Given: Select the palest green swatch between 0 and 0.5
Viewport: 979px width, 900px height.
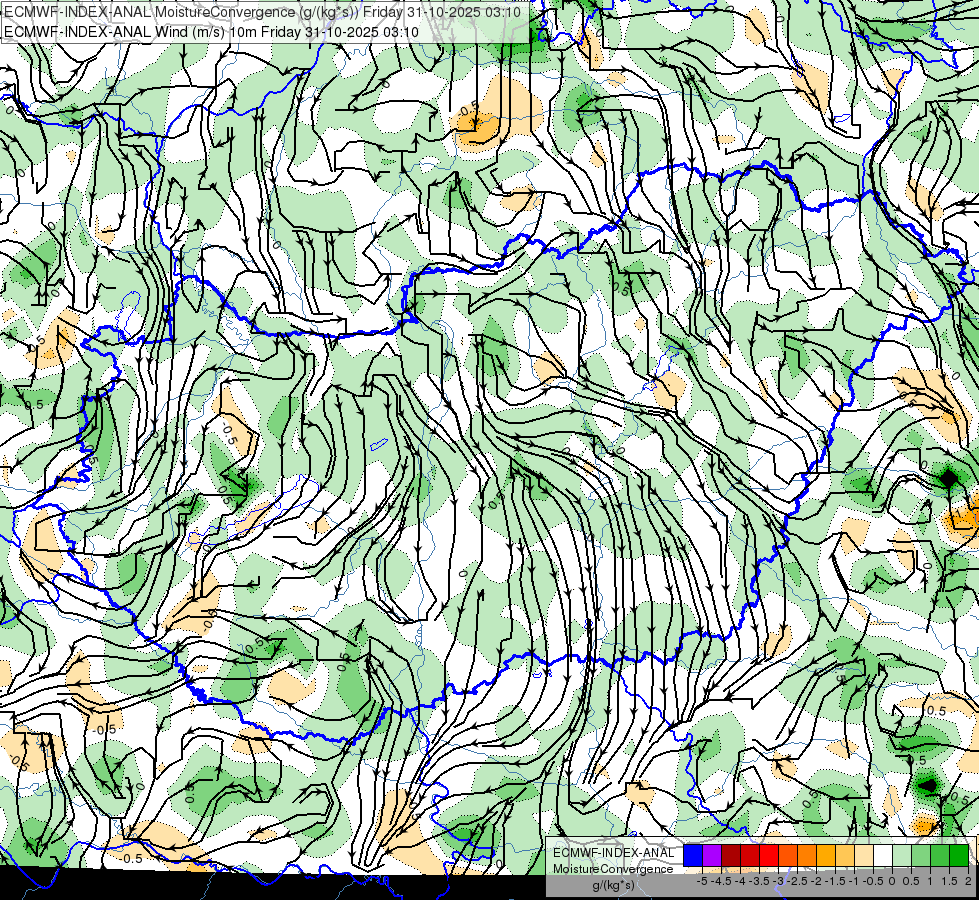Looking at the screenshot, I should point(902,855).
